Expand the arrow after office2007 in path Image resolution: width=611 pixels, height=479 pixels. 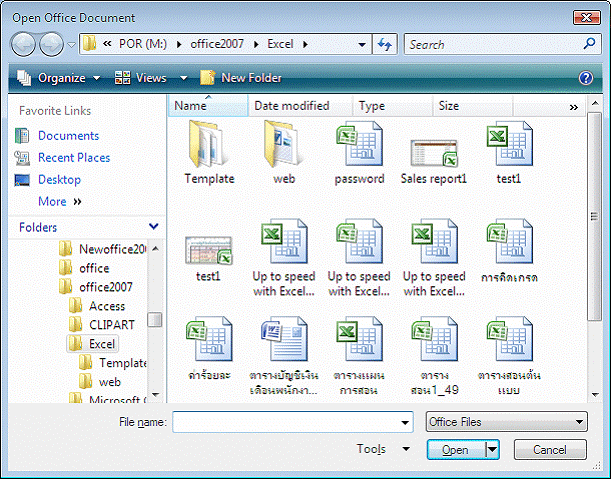coord(256,44)
